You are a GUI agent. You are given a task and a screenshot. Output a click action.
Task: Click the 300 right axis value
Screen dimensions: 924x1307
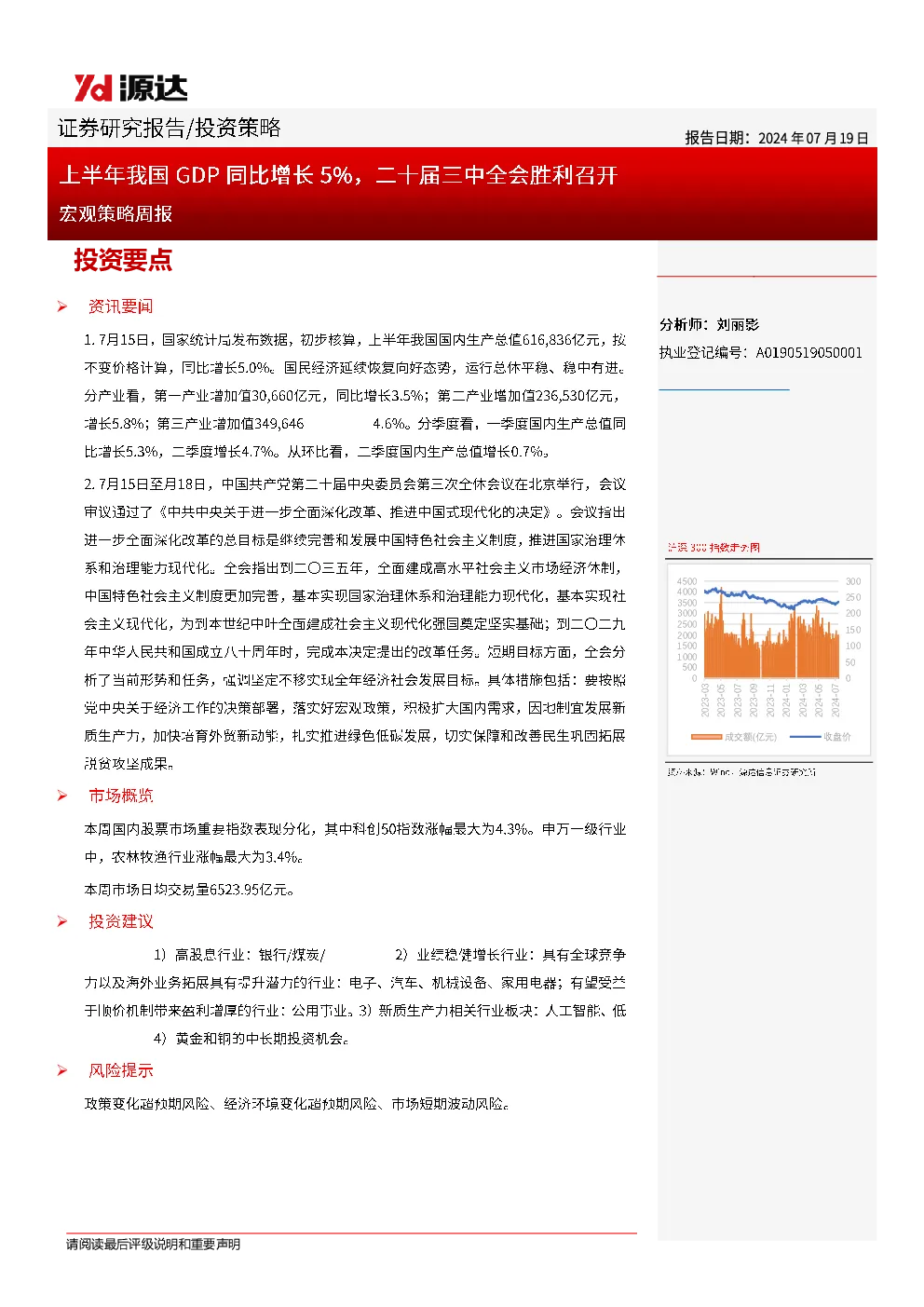tap(853, 581)
